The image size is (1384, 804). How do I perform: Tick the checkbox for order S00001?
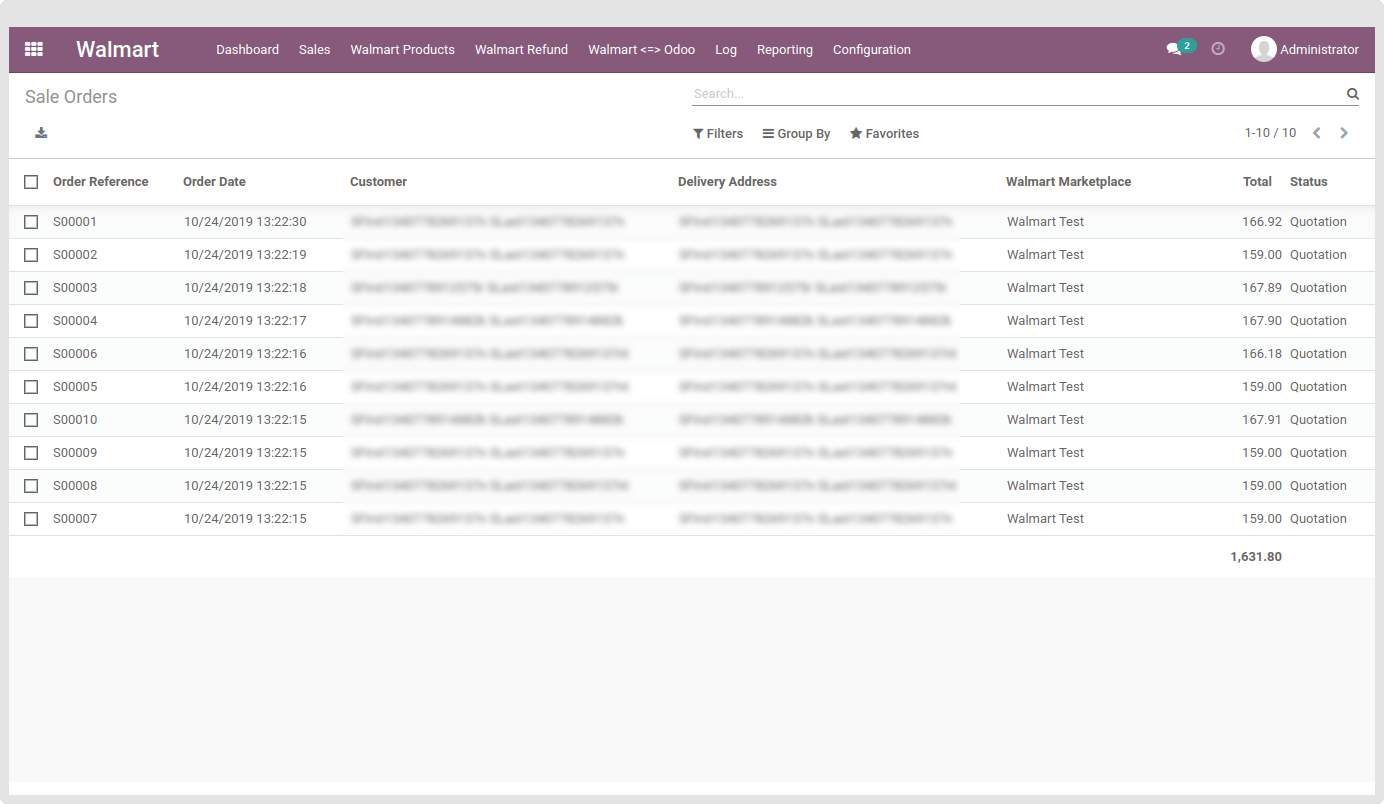(x=31, y=222)
